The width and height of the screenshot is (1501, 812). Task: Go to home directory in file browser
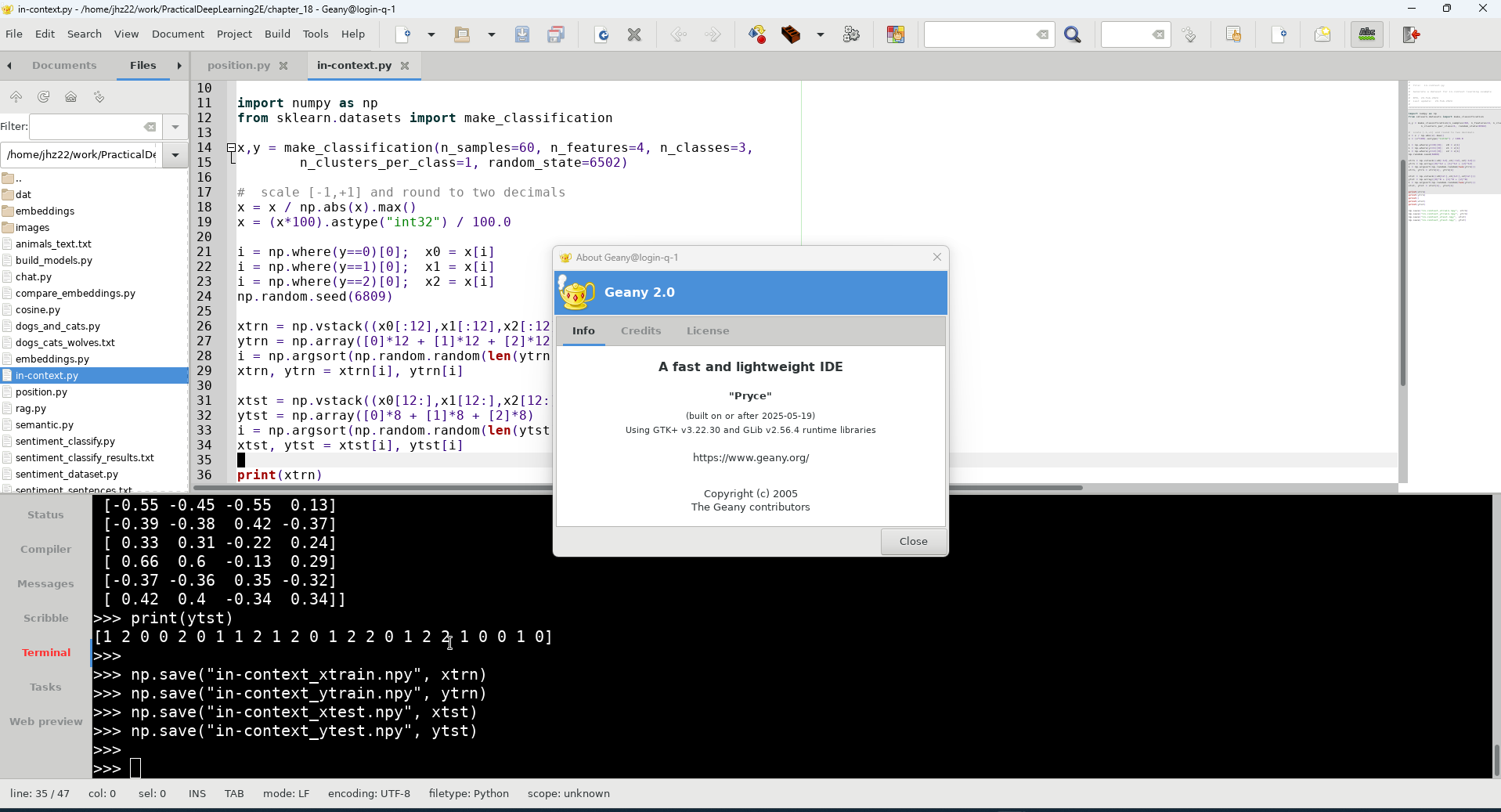71,97
